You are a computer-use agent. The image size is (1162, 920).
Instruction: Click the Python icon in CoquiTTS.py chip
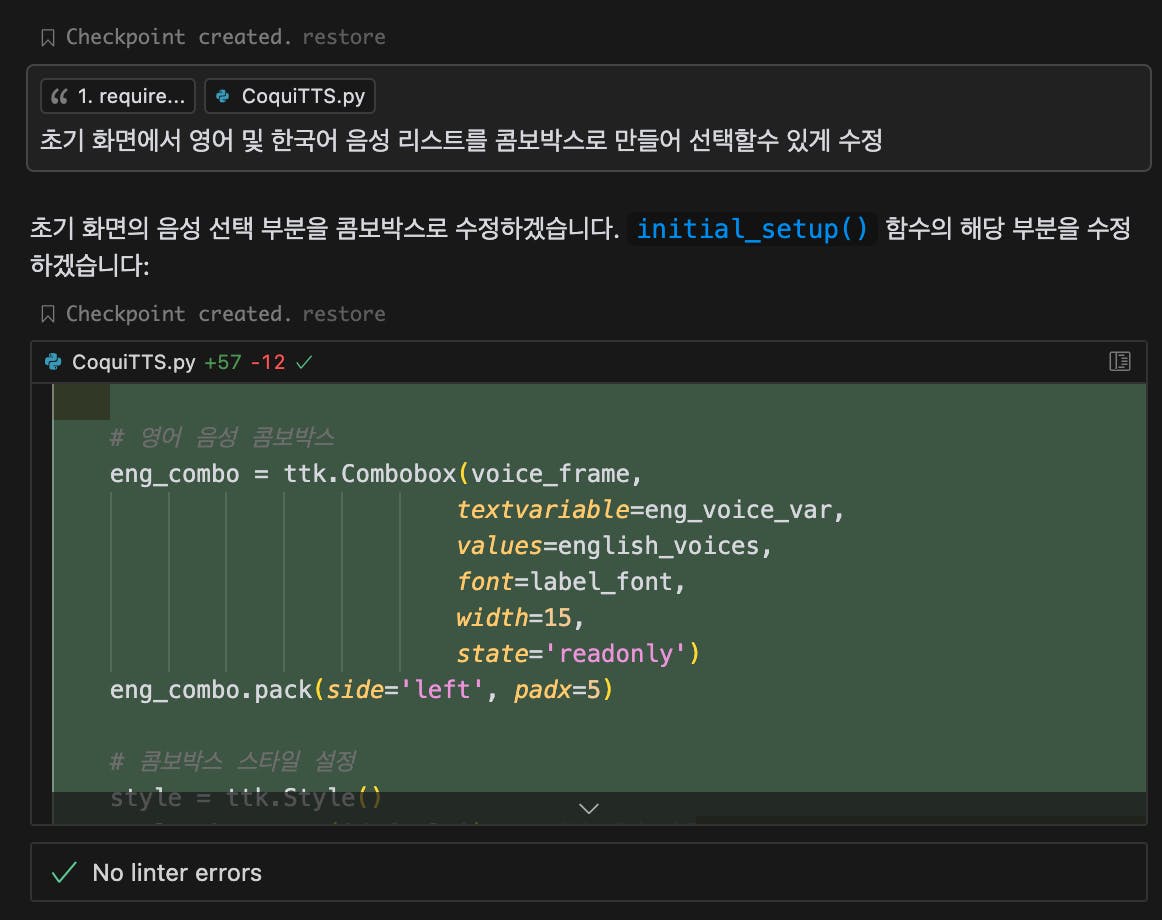222,96
